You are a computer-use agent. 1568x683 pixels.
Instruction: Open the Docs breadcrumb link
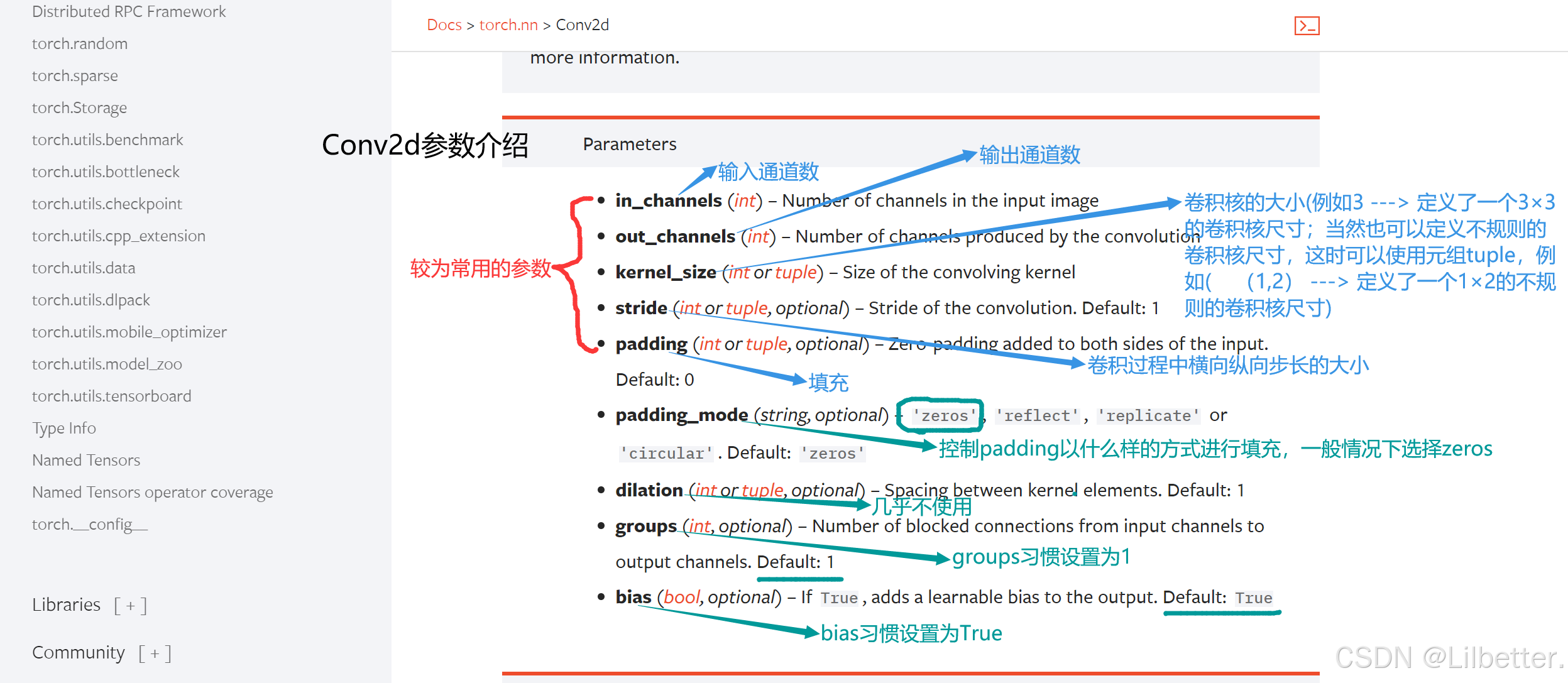point(444,25)
